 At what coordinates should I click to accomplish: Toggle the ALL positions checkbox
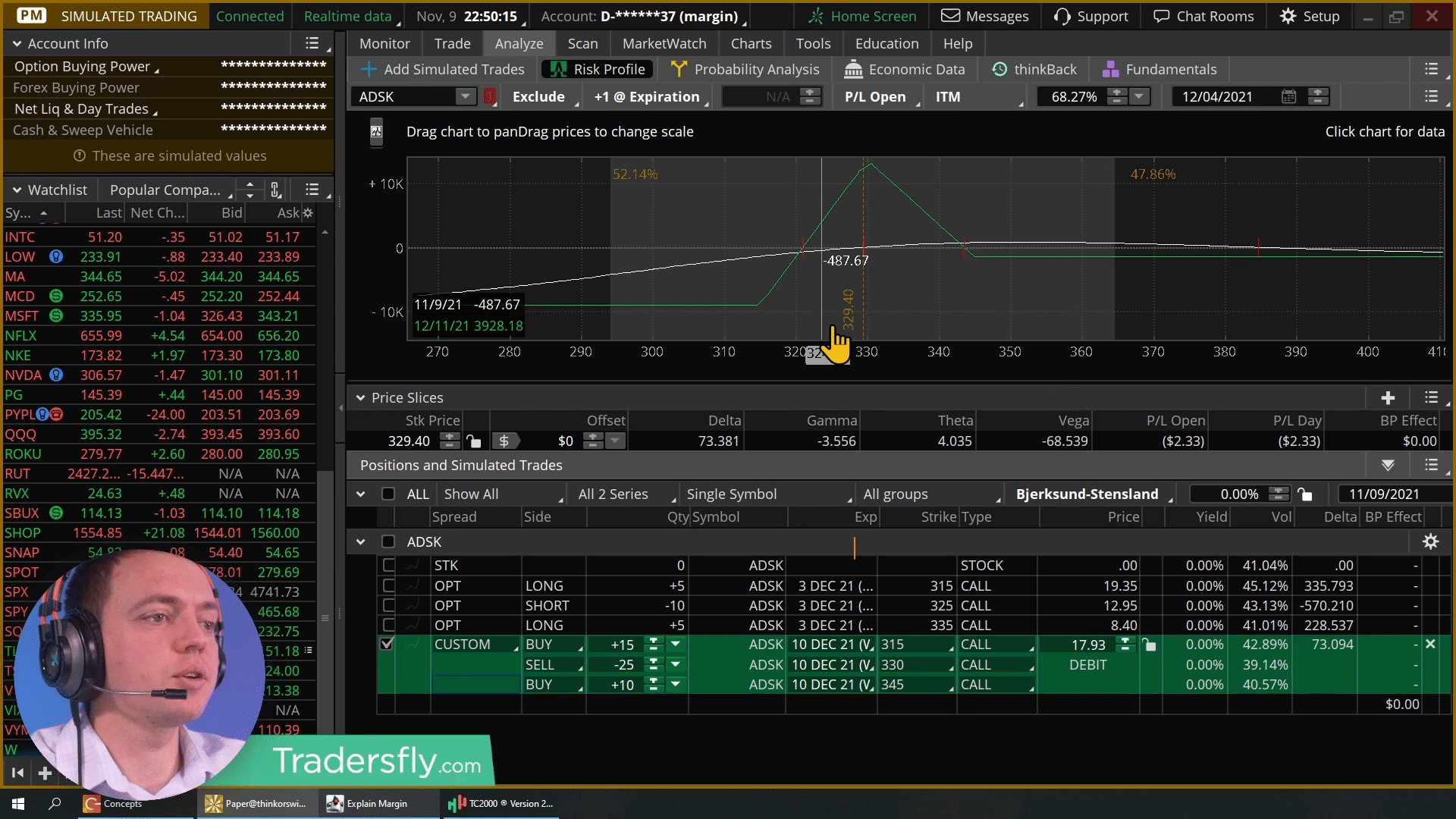[388, 494]
